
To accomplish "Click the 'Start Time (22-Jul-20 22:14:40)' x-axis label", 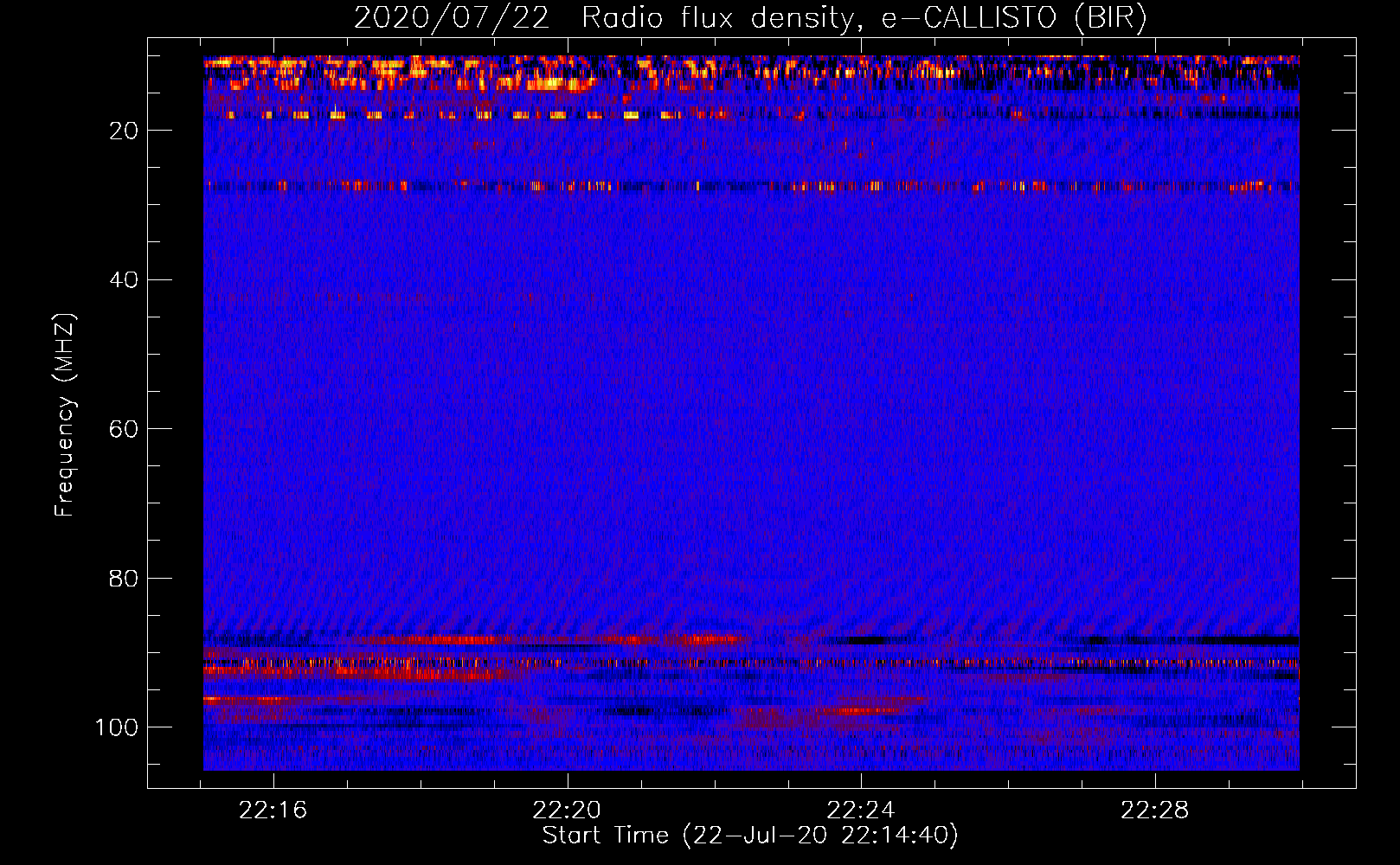I will tap(750, 836).
